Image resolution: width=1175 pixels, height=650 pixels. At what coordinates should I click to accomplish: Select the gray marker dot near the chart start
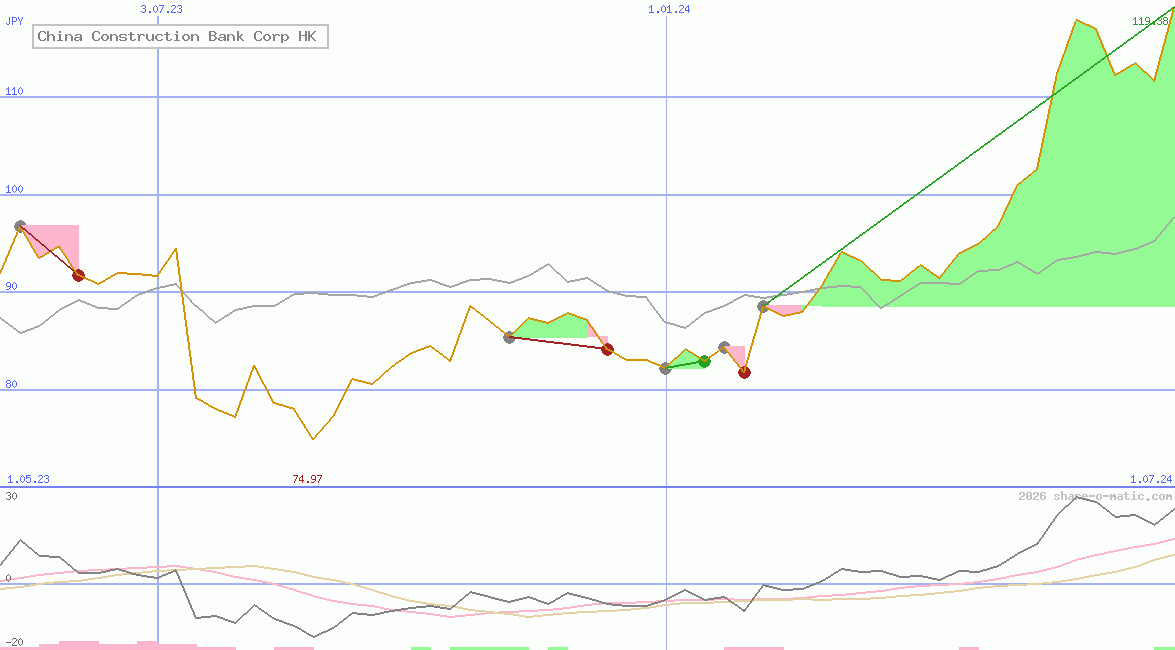pos(18,226)
